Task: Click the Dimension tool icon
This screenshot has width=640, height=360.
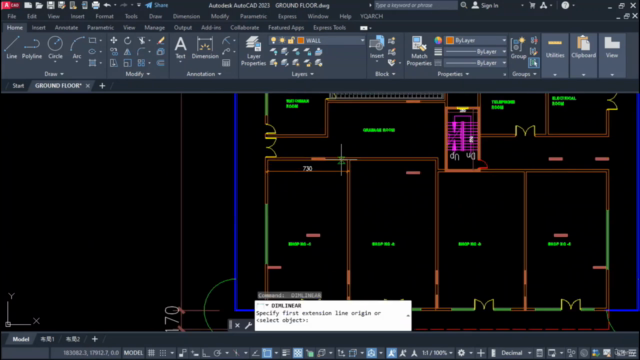Action: pyautogui.click(x=205, y=47)
